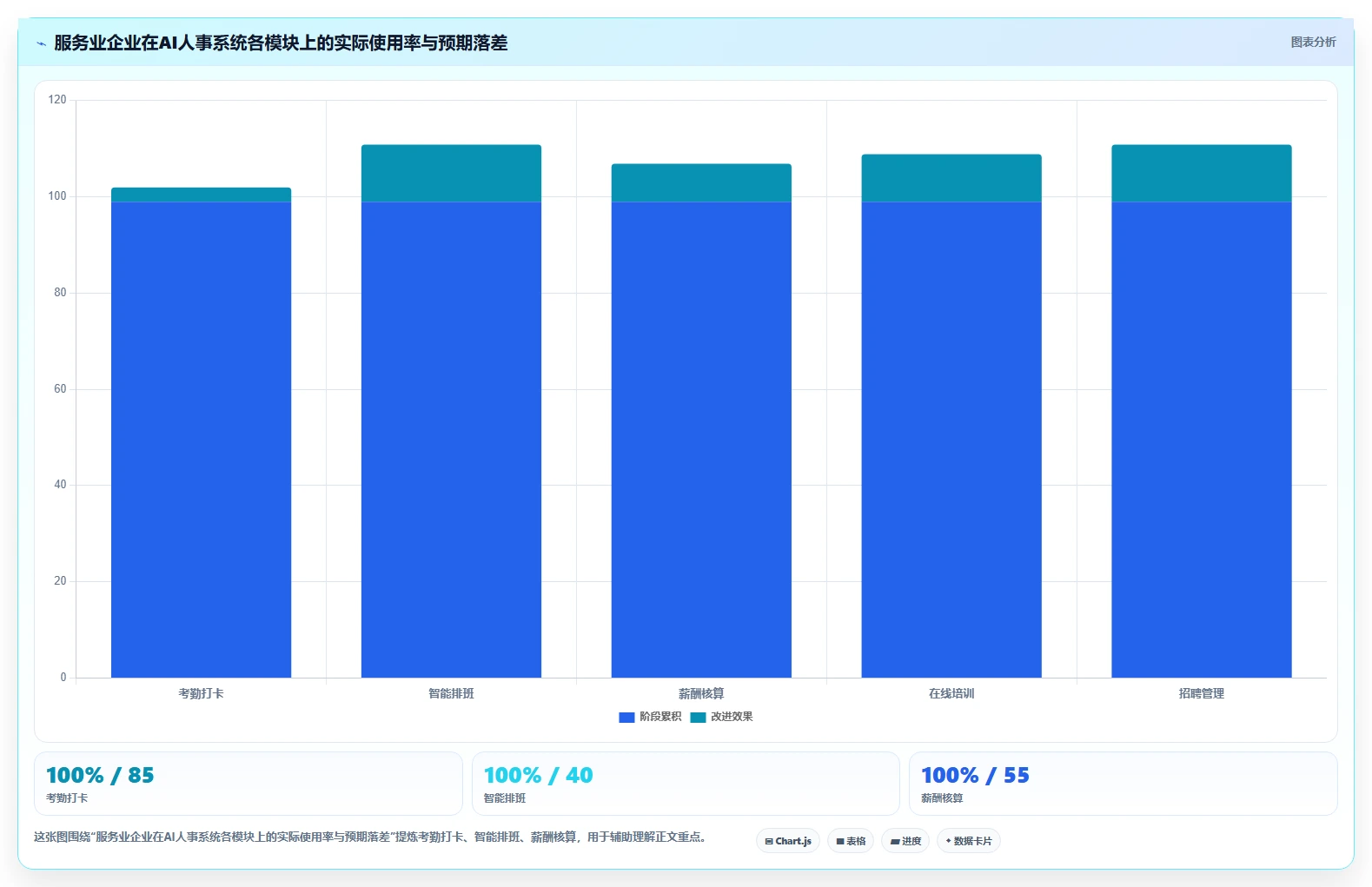Click the blue bar segment for 智能排班
Image resolution: width=1372 pixels, height=887 pixels.
(451, 440)
